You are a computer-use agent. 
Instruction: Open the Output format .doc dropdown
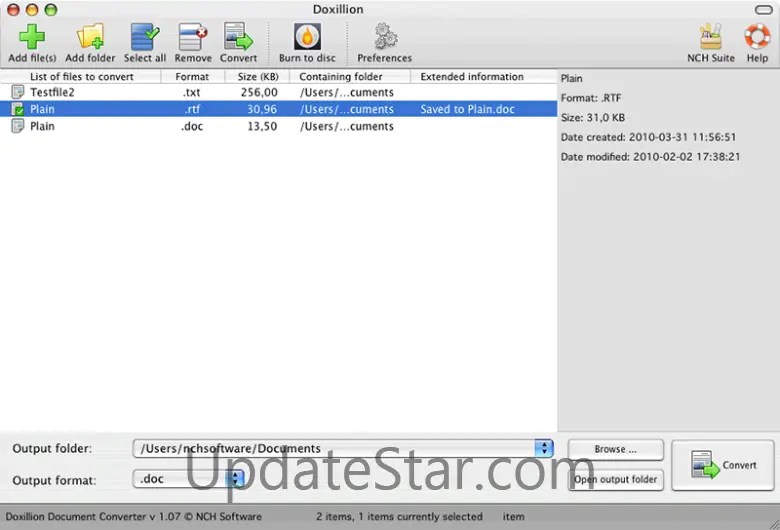[x=189, y=479]
